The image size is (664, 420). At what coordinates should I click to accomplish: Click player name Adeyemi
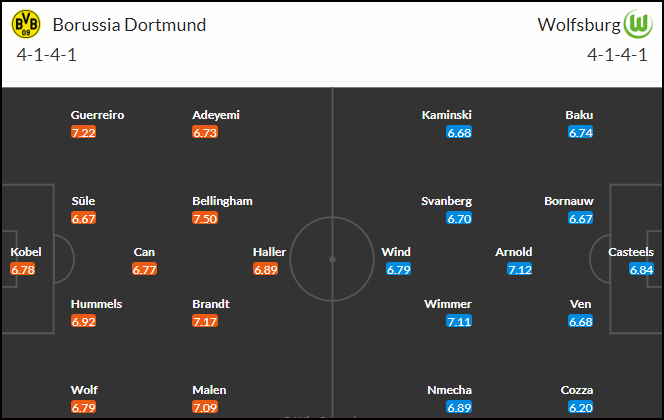click(216, 115)
